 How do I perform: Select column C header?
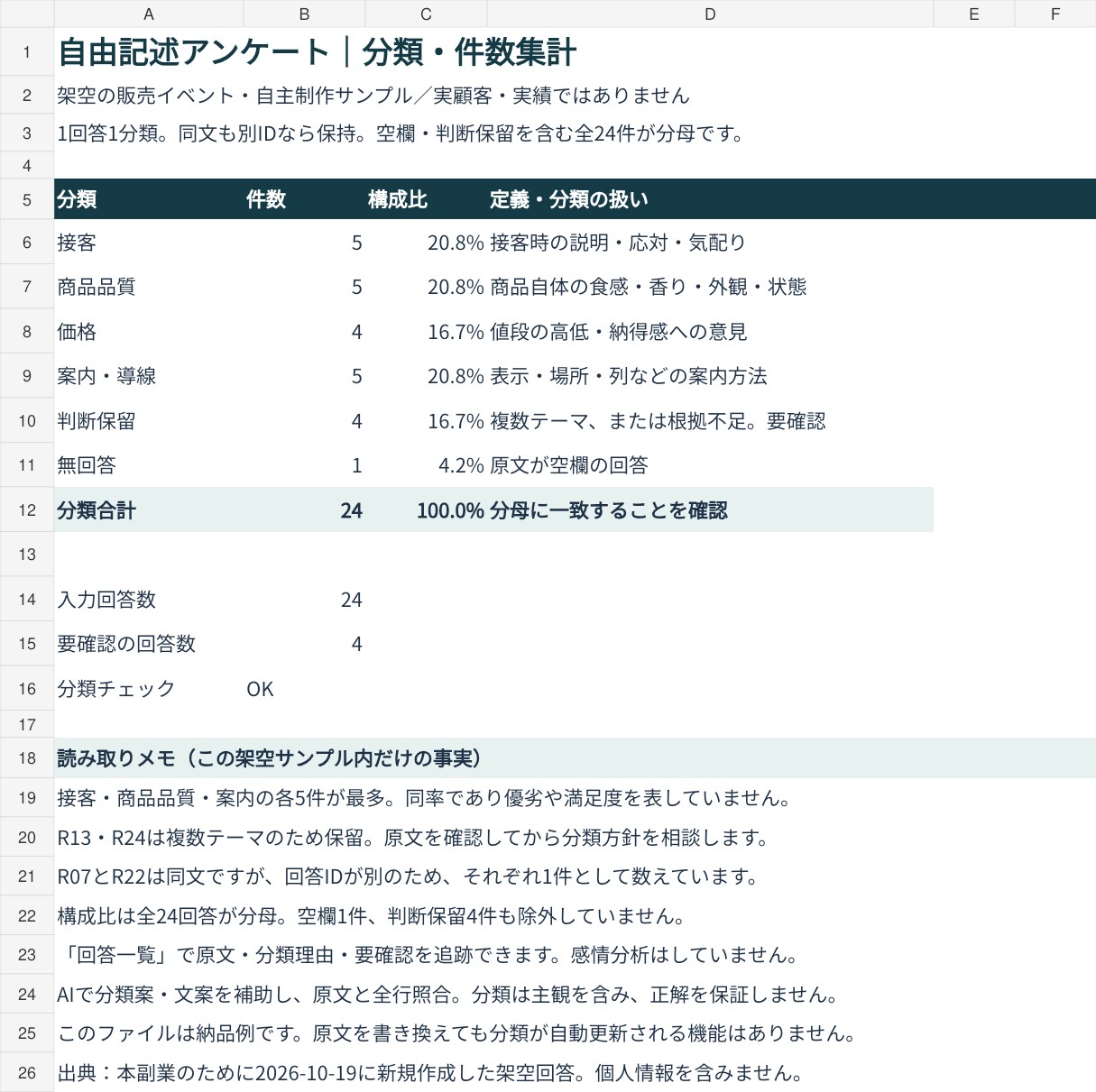(426, 14)
